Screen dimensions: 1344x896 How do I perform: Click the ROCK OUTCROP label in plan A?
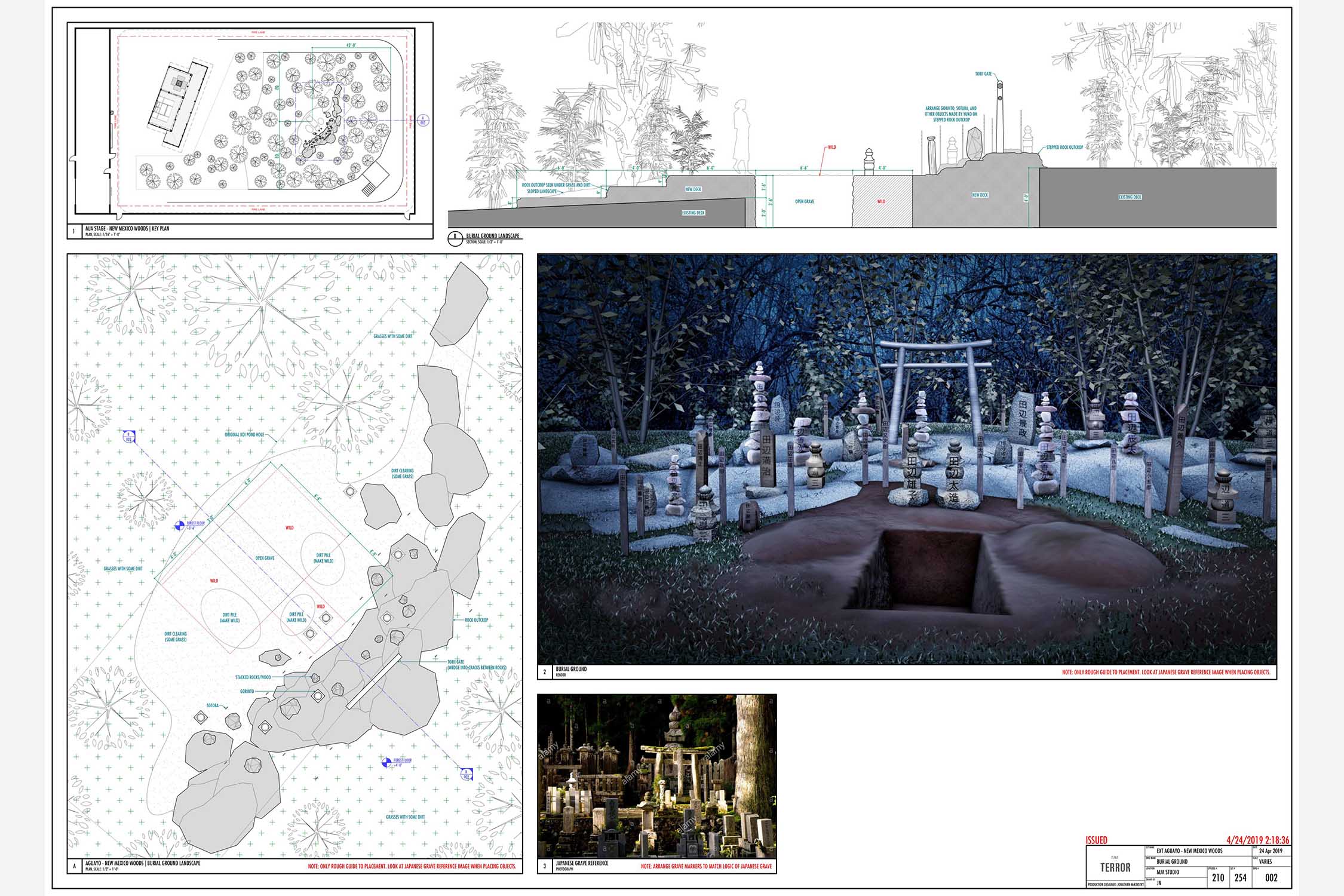click(477, 620)
